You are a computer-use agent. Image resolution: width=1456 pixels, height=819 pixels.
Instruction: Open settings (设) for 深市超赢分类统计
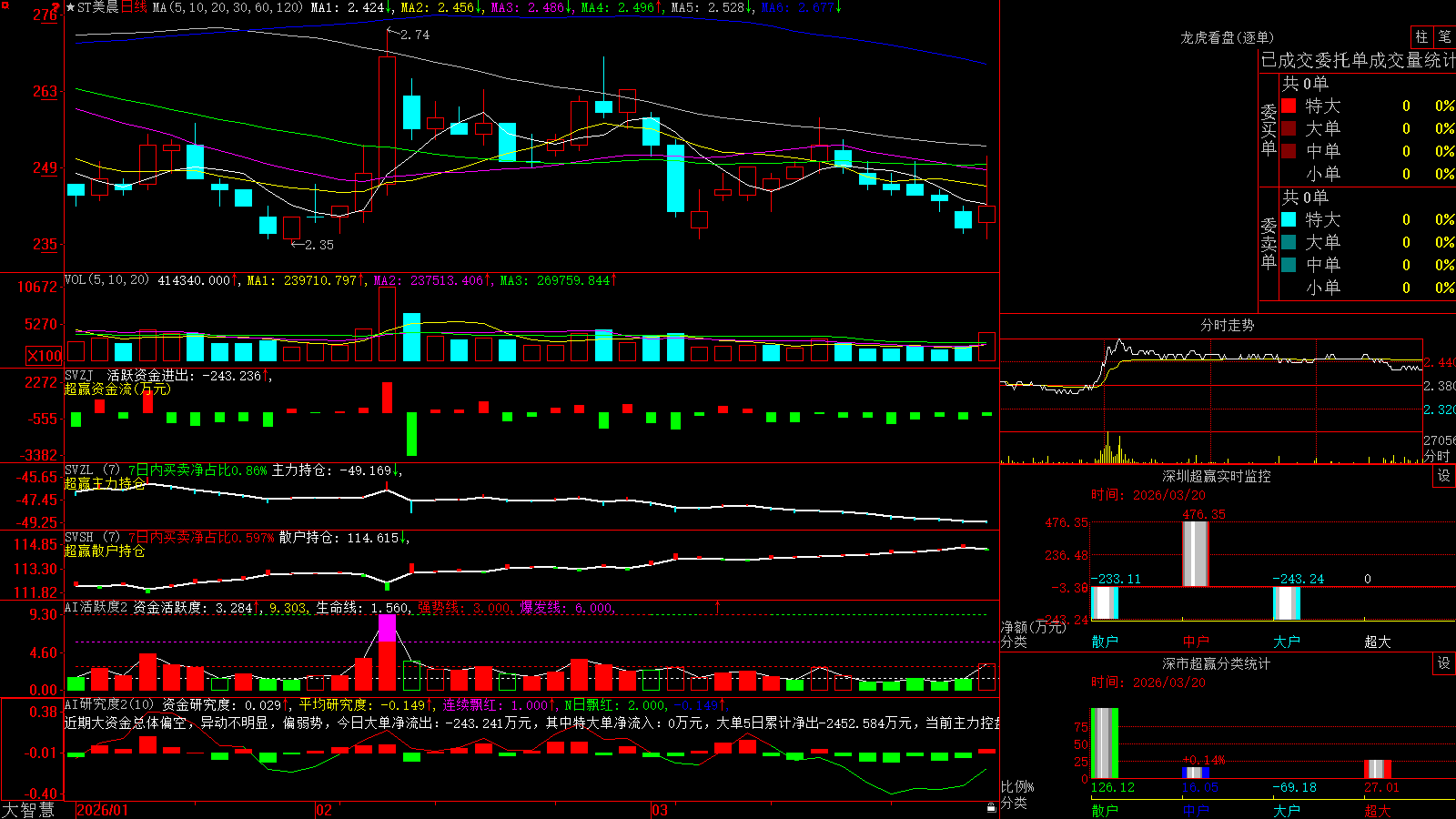point(1444,663)
